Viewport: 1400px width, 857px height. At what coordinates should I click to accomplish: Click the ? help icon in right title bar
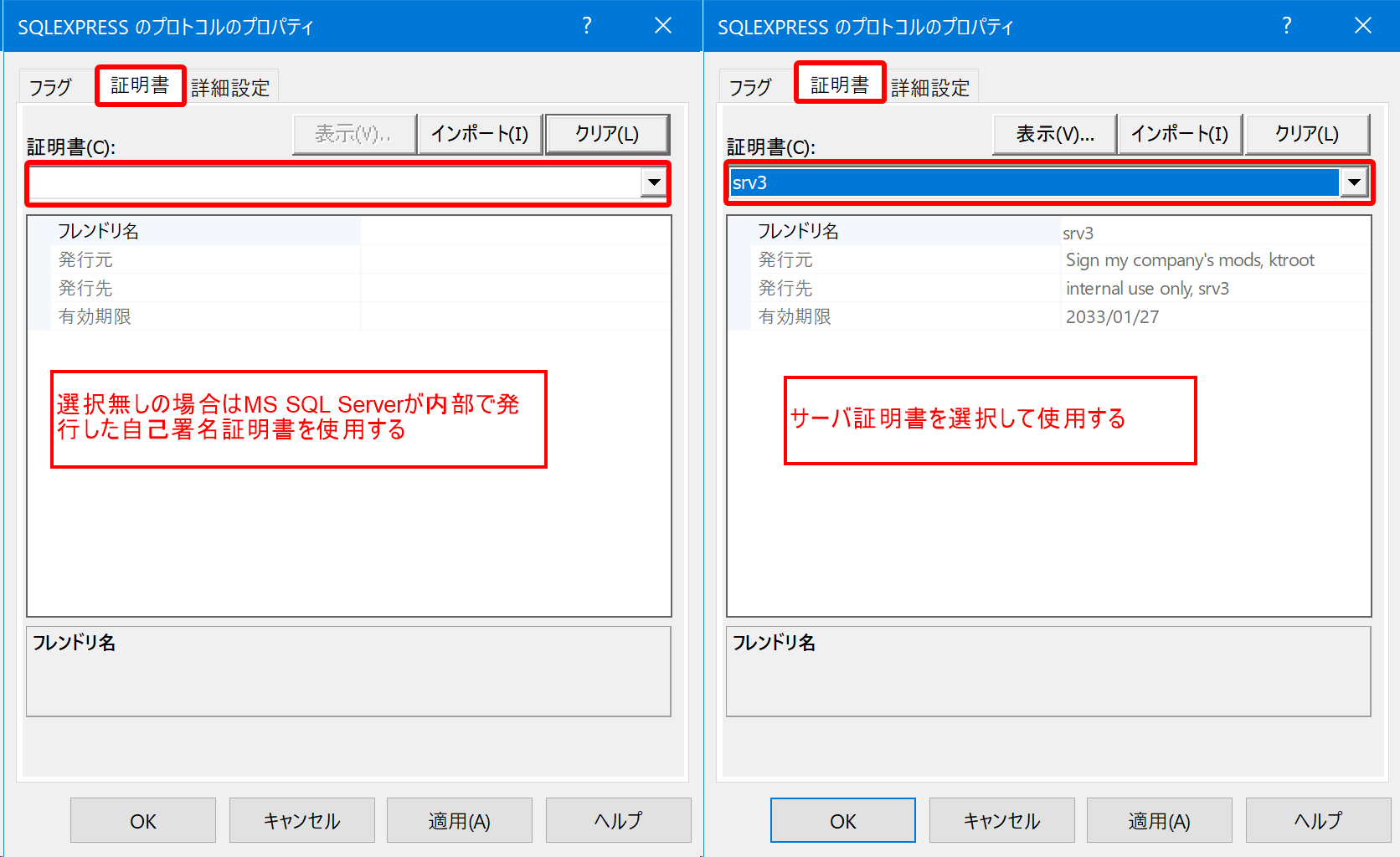pos(1287,26)
